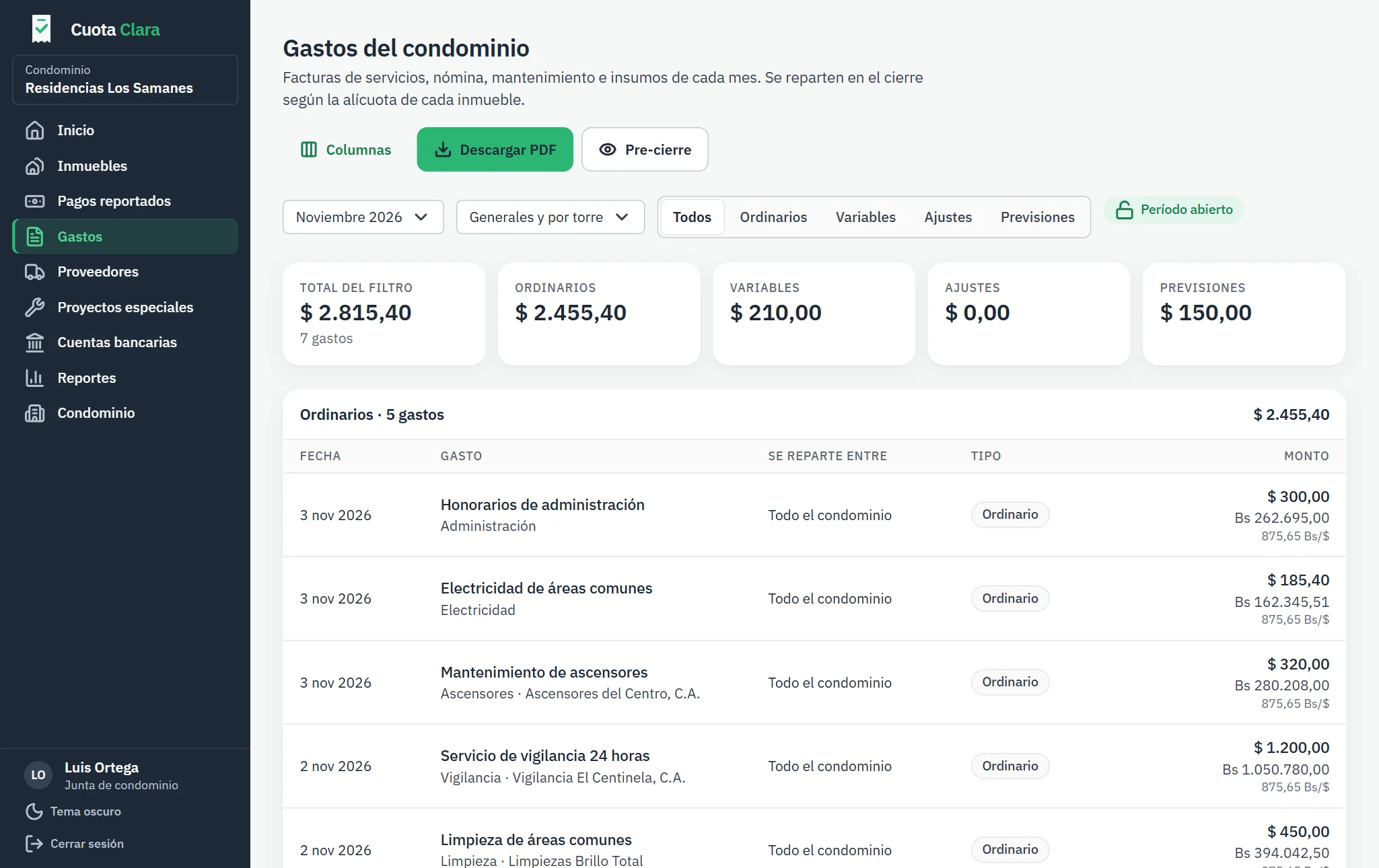Click the Proveedores truck icon
The height and width of the screenshot is (868, 1379).
34,272
